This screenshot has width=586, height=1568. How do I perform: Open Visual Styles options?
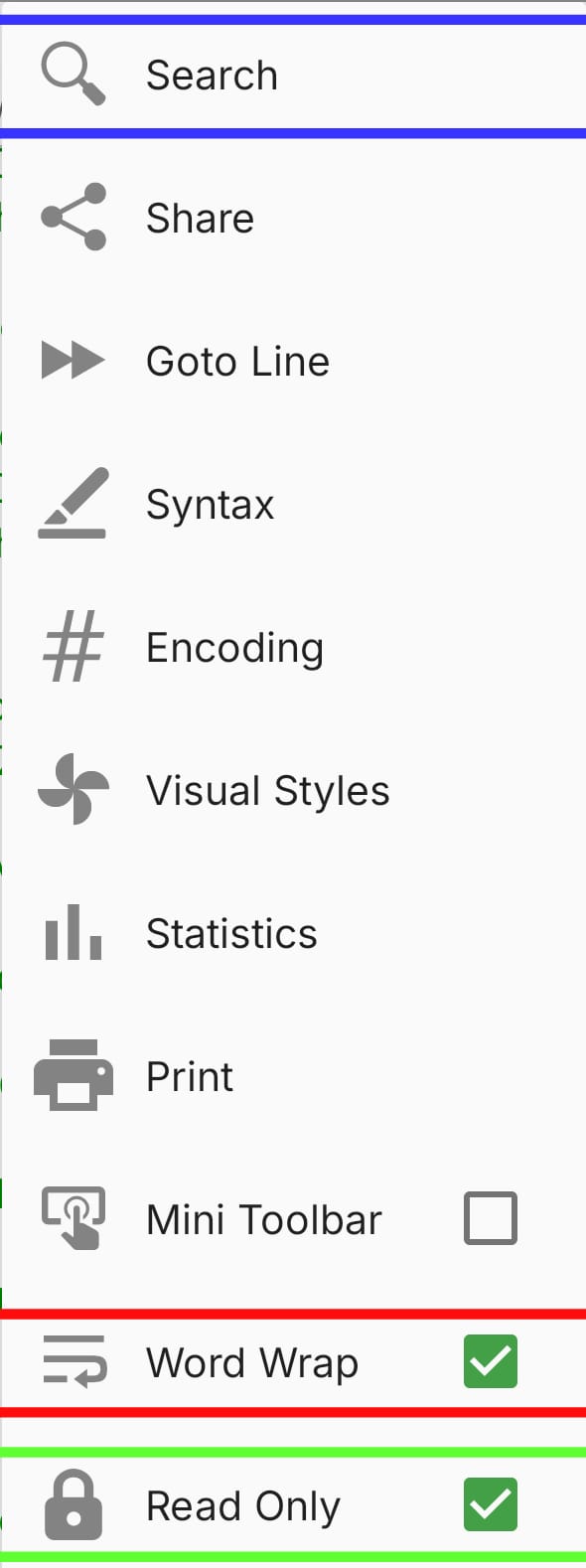(x=267, y=790)
